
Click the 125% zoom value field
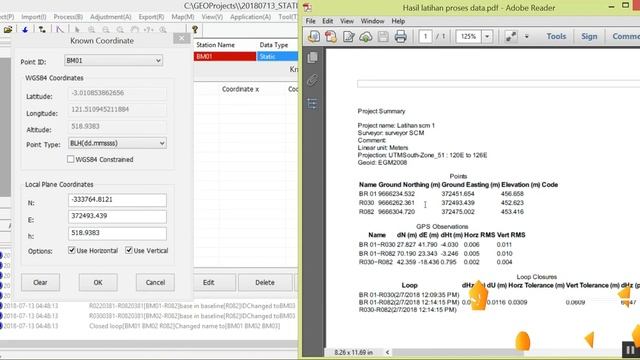pos(469,36)
